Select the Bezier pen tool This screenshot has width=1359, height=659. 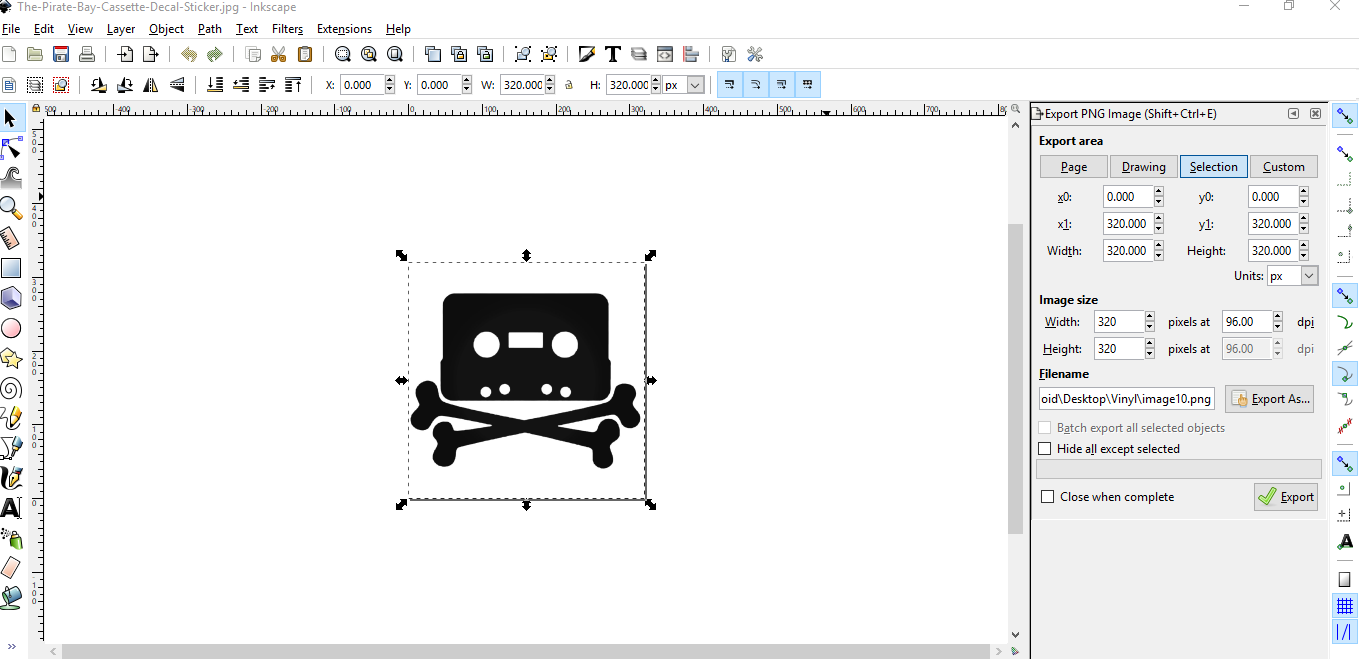[x=11, y=447]
